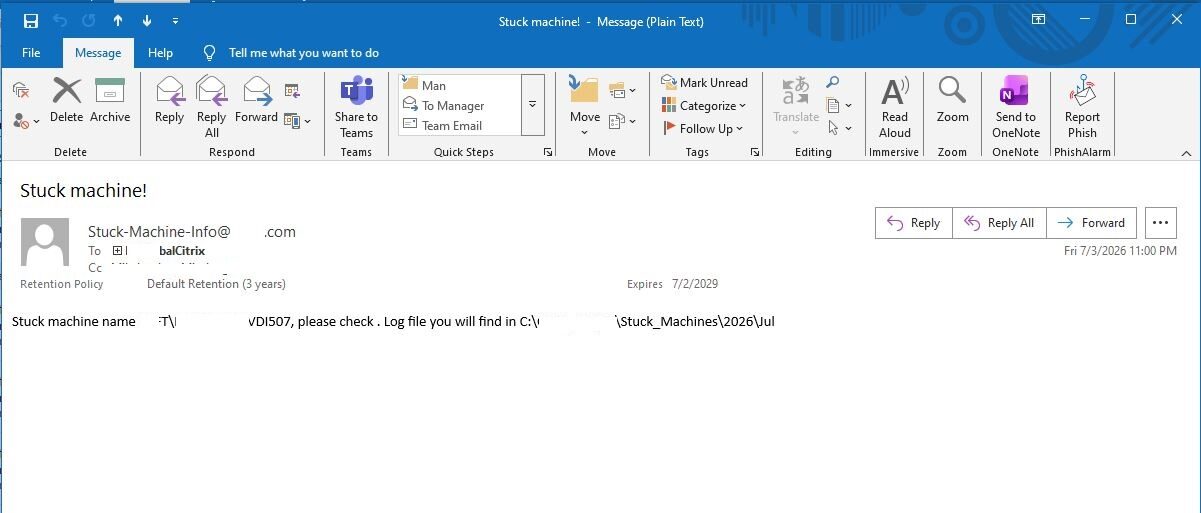
Task: Click the Reply icon in Respond group
Action: 169,100
